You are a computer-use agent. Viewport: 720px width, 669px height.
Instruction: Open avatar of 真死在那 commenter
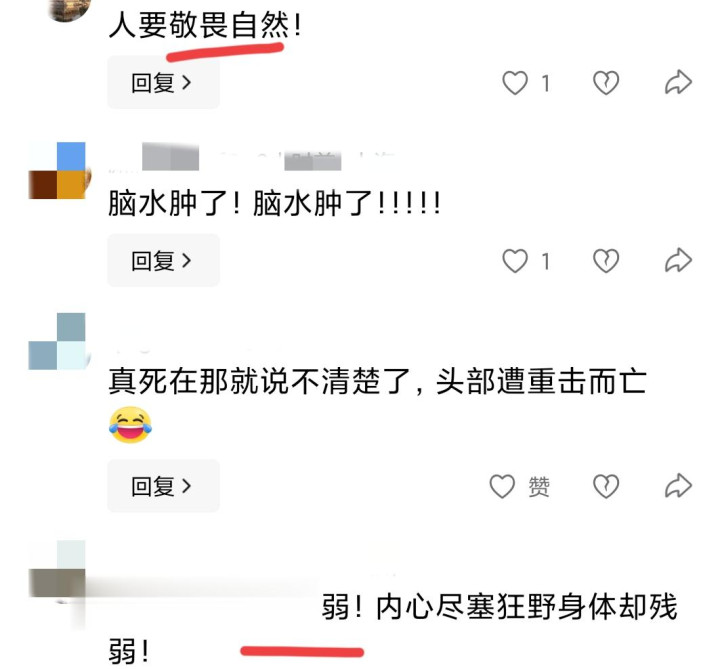pyautogui.click(x=58, y=341)
